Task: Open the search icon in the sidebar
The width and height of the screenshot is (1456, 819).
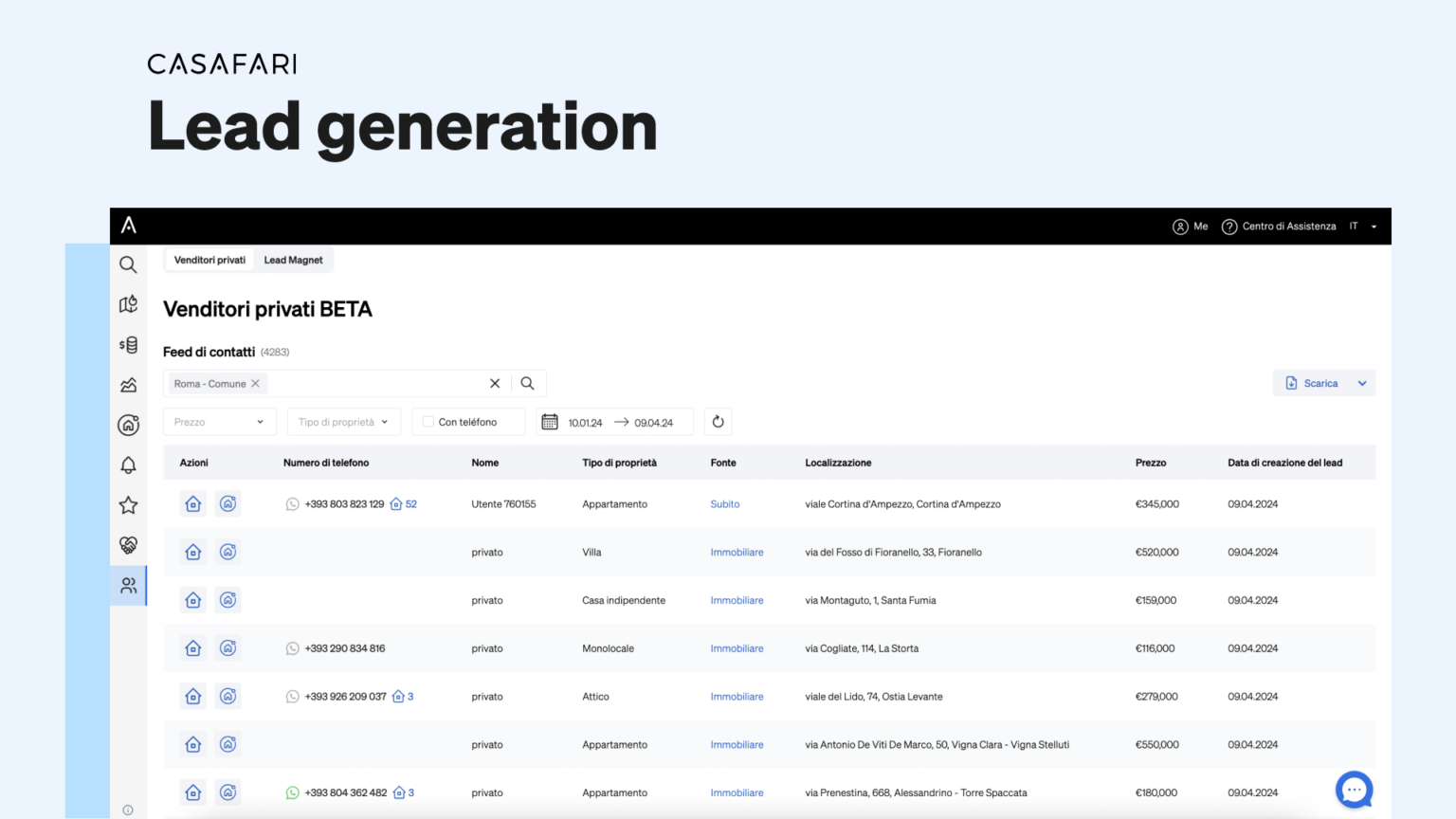Action: [128, 264]
